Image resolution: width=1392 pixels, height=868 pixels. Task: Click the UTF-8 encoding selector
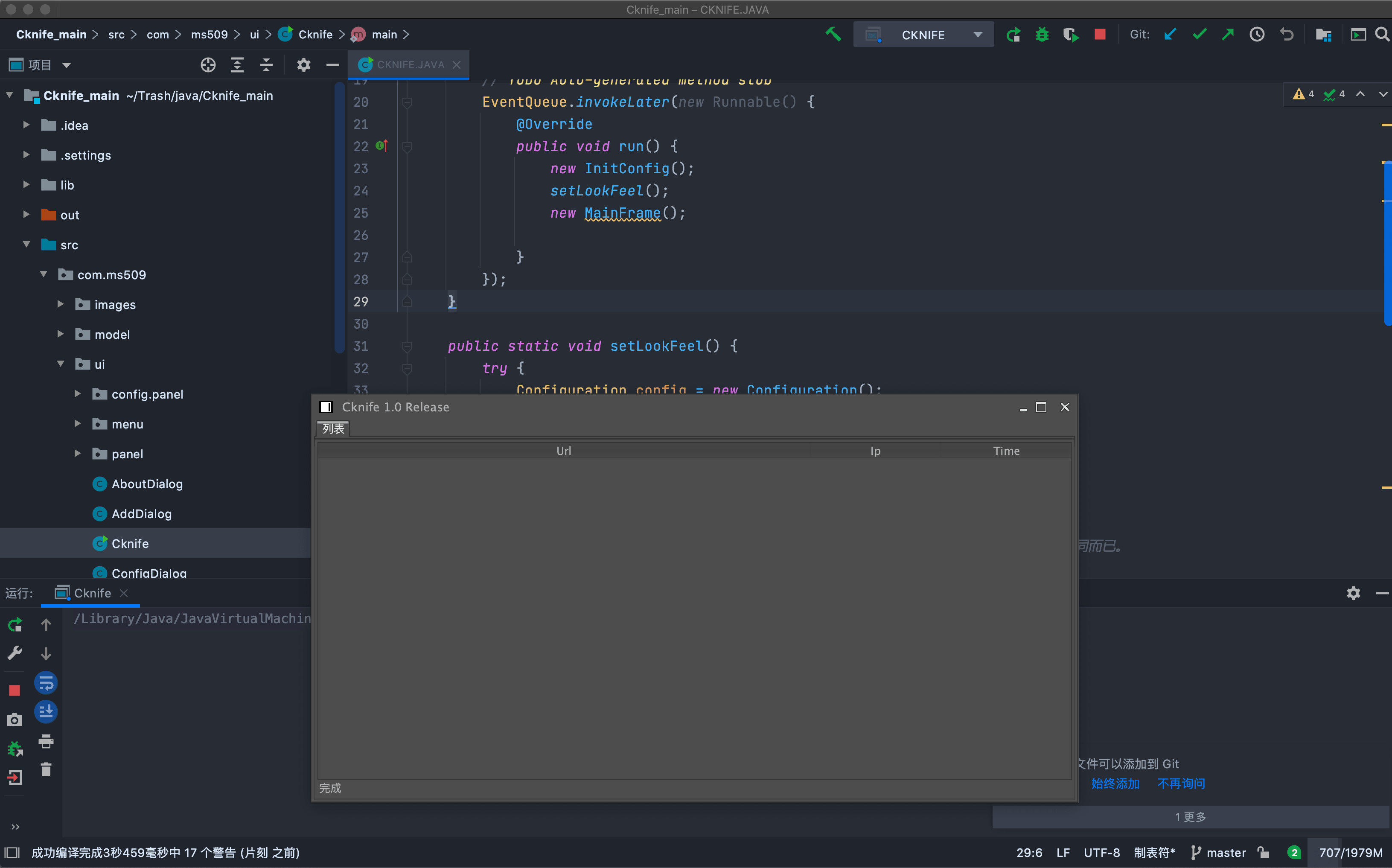[x=1101, y=853]
